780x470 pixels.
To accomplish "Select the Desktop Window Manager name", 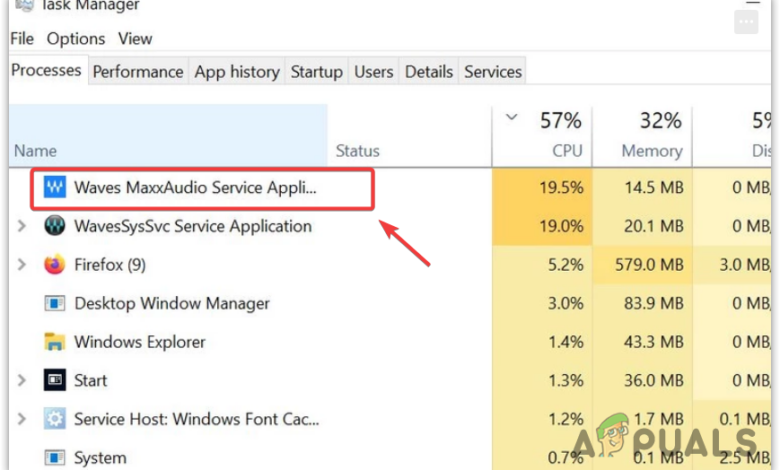I will [x=172, y=303].
